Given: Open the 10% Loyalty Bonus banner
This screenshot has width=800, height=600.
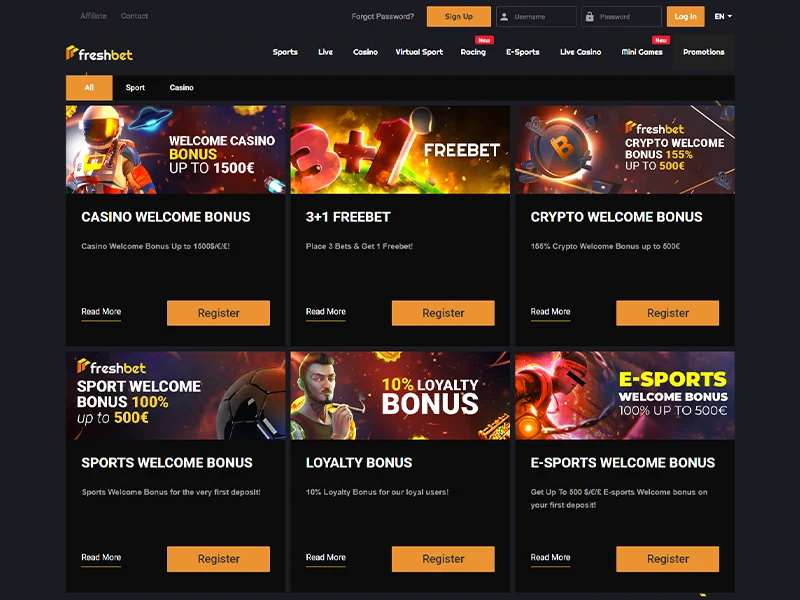Looking at the screenshot, I should tap(400, 395).
